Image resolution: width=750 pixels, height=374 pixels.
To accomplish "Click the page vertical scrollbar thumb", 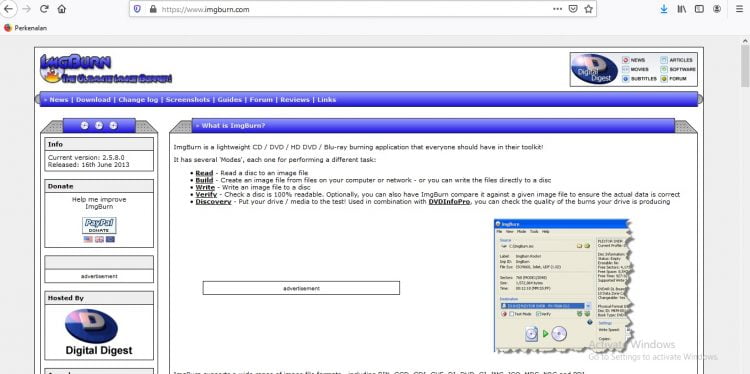I will click(745, 66).
